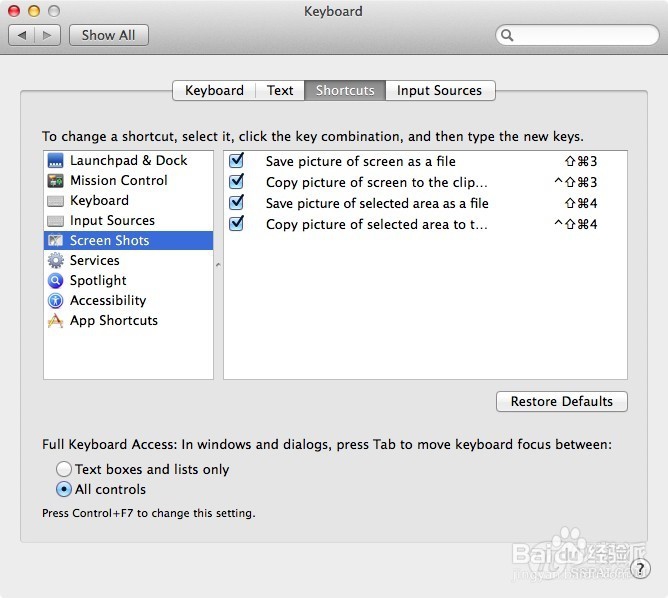The width and height of the screenshot is (668, 598).
Task: Select the All controls radio button
Action: click(63, 489)
